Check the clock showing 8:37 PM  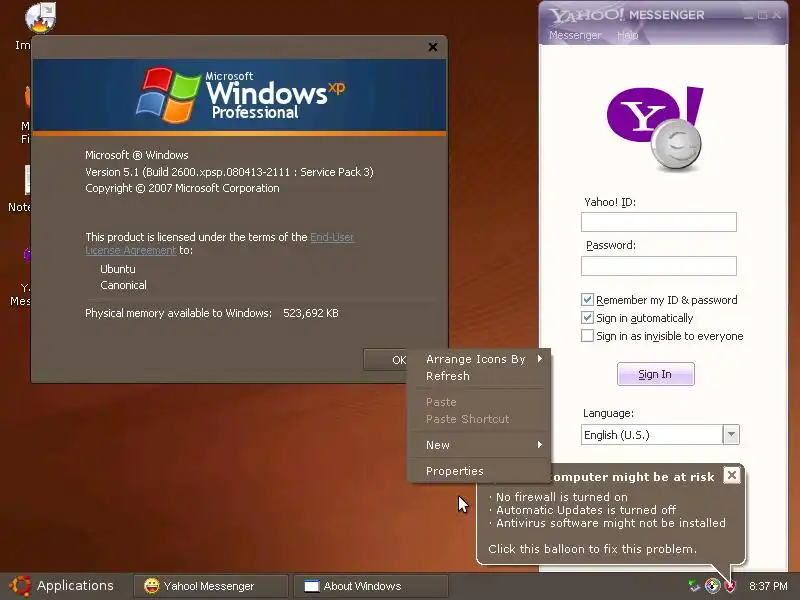coord(768,586)
